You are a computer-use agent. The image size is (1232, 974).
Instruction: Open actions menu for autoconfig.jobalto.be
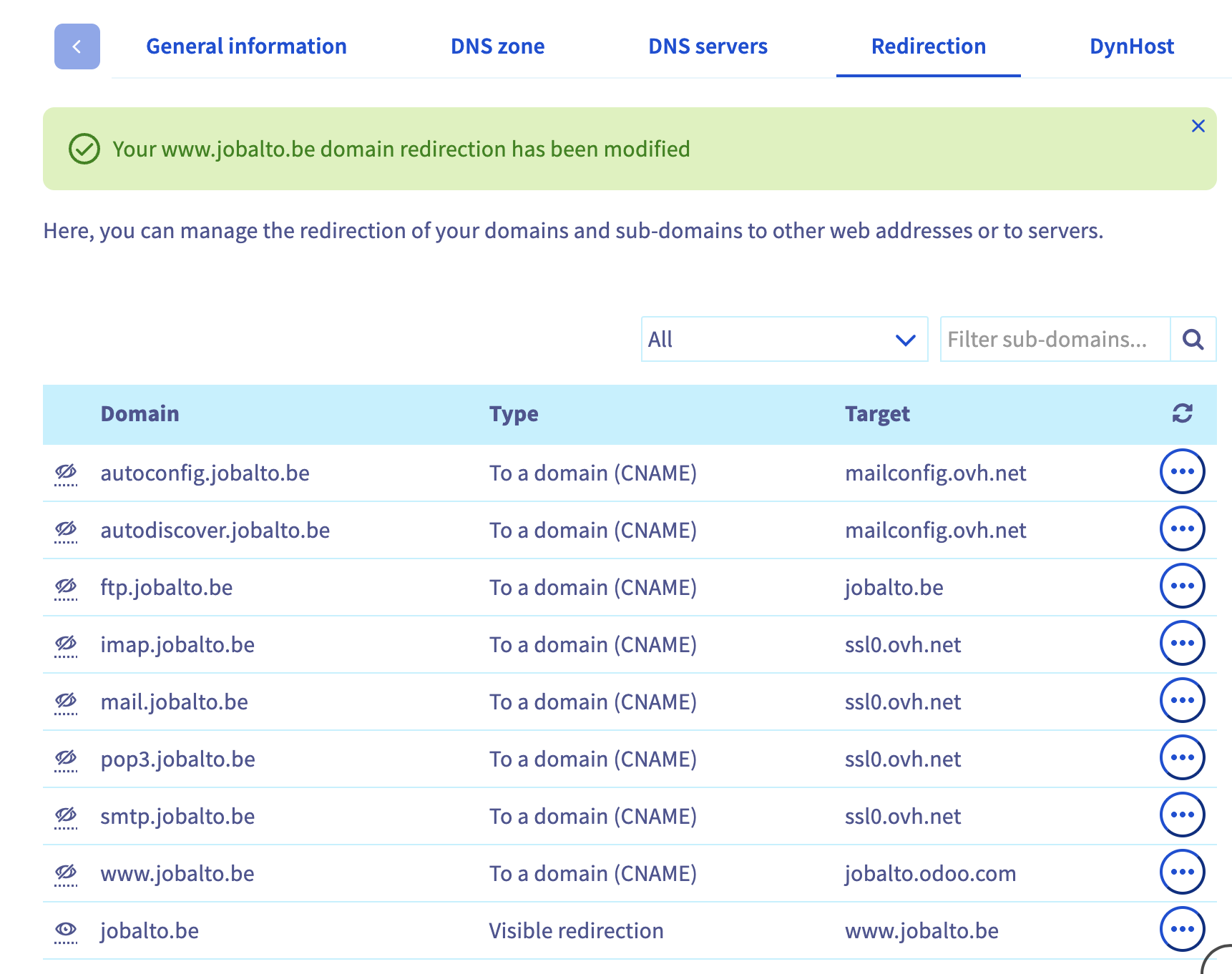click(x=1182, y=472)
